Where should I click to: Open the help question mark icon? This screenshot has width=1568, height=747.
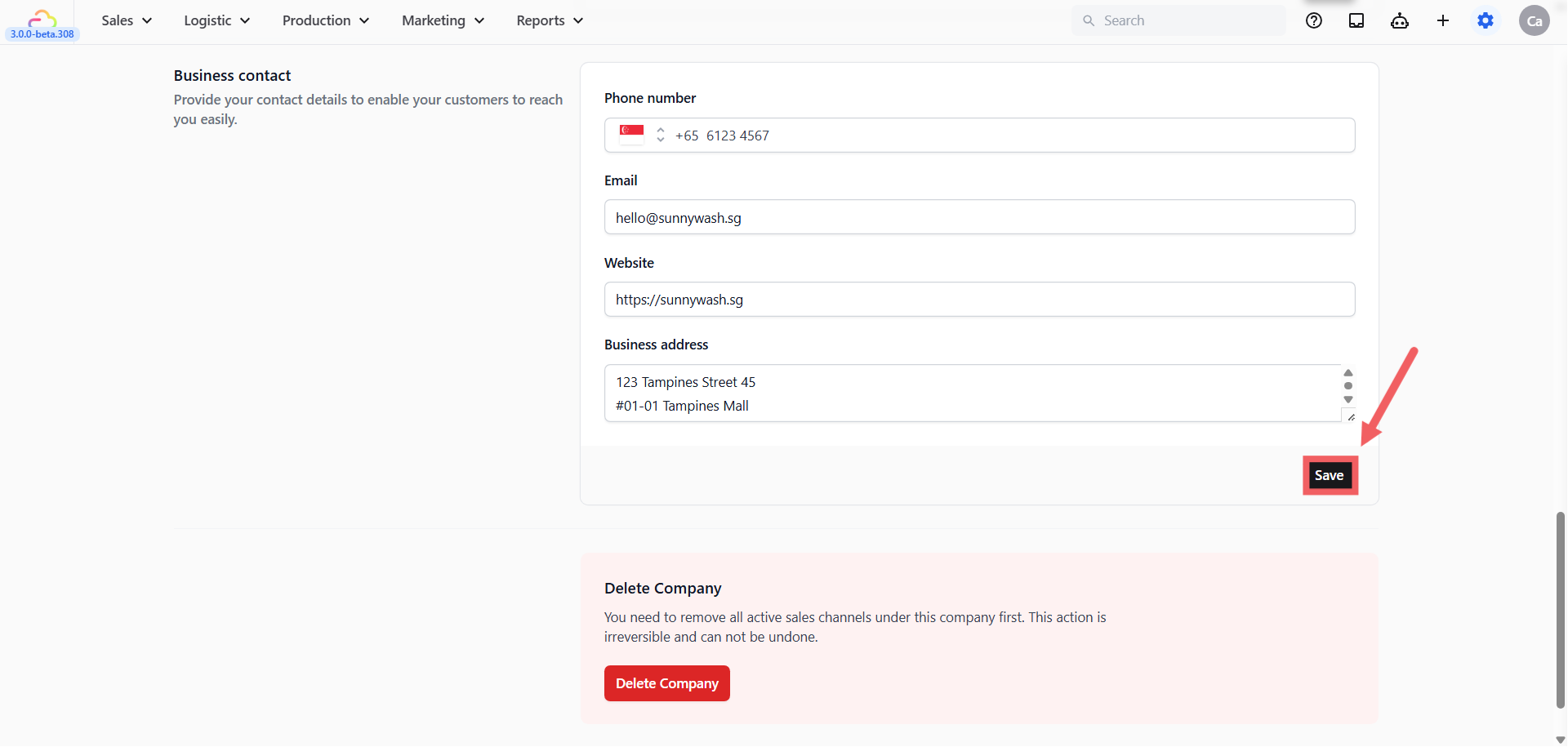pyautogui.click(x=1314, y=20)
